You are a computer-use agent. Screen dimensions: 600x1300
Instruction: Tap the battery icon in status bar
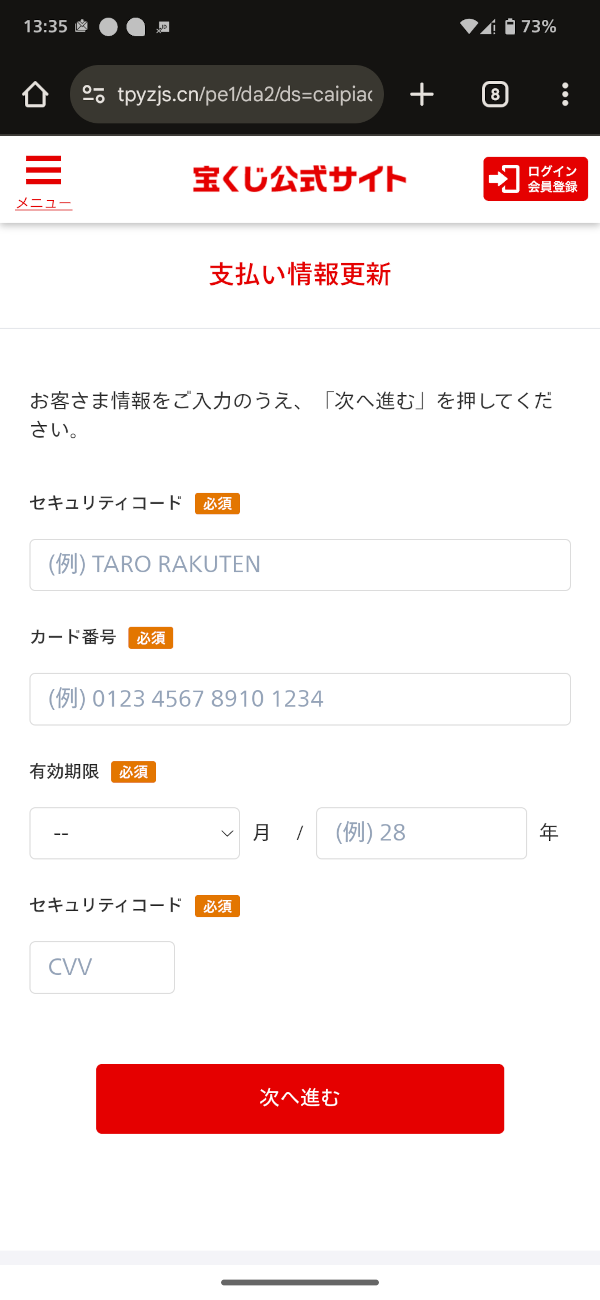click(x=510, y=27)
